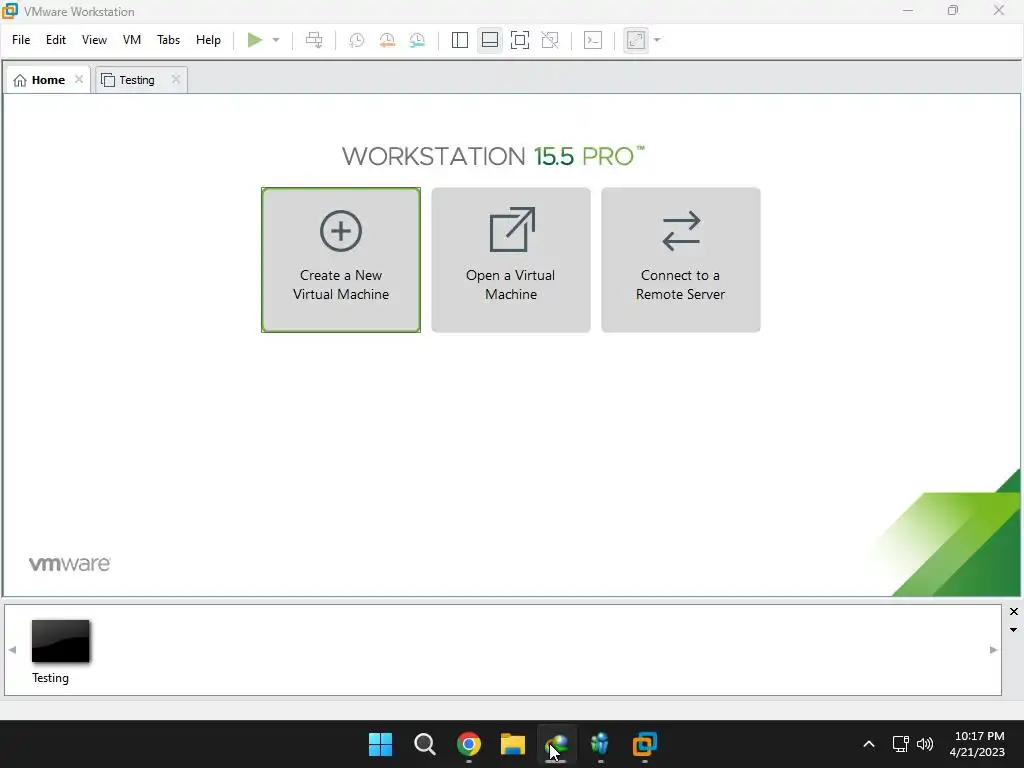Take a snapshot using the clock icon
Image resolution: width=1024 pixels, height=768 pixels.
tap(357, 40)
